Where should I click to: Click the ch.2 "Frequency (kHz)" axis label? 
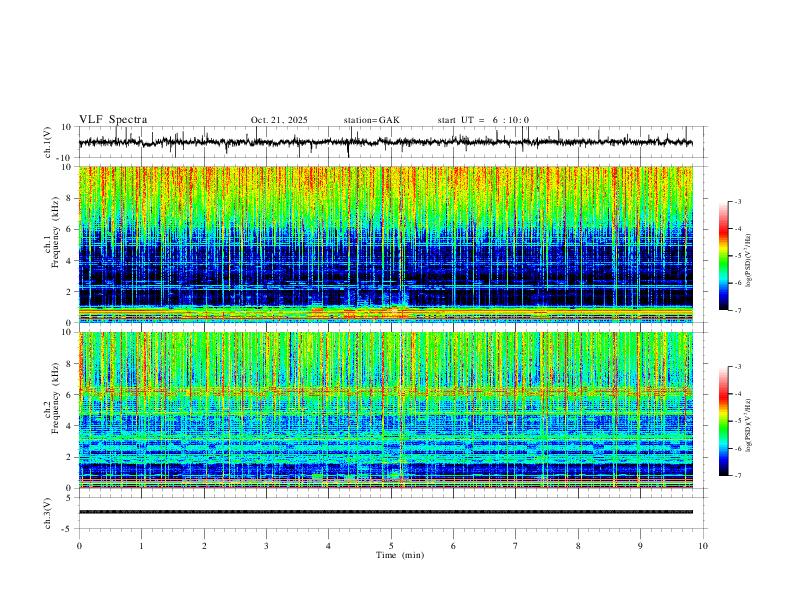[x=55, y=398]
